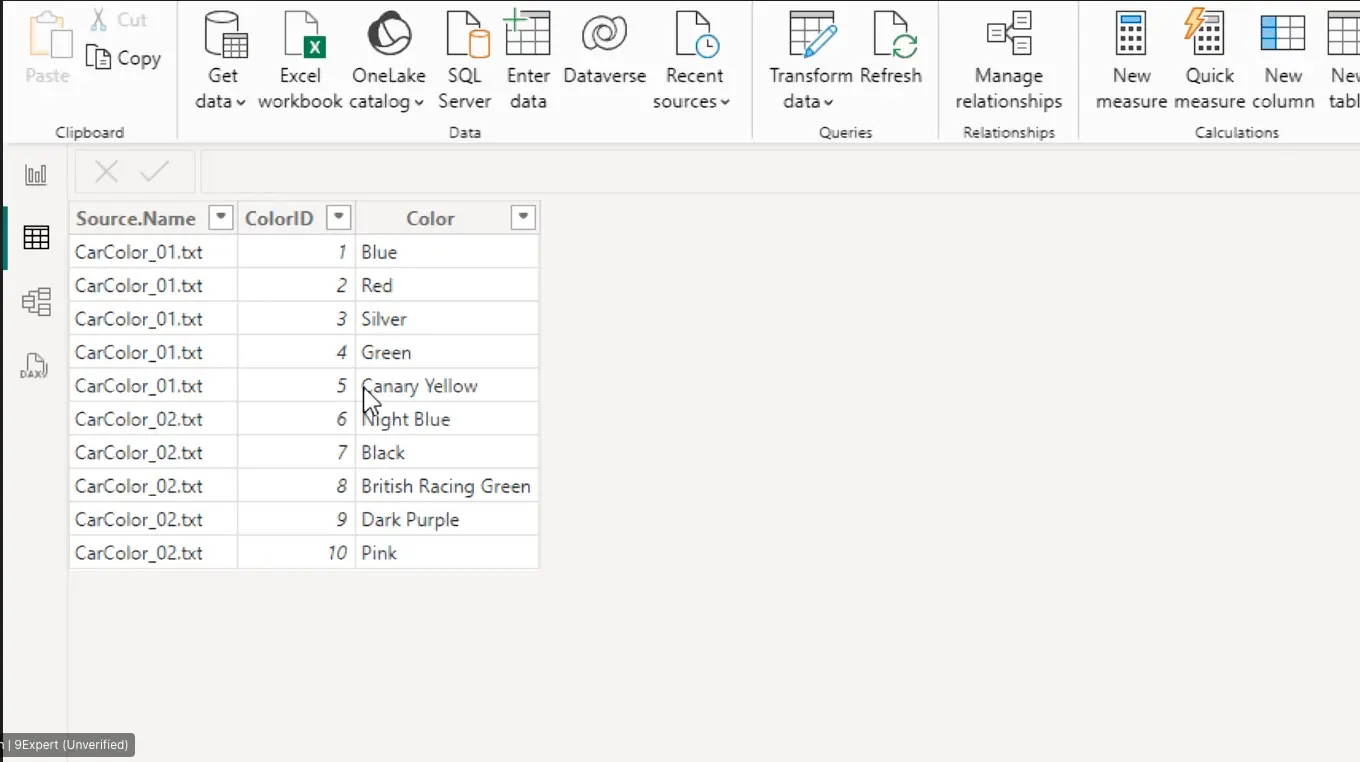Click inside the formula bar
The height and width of the screenshot is (762, 1360).
[x=780, y=172]
